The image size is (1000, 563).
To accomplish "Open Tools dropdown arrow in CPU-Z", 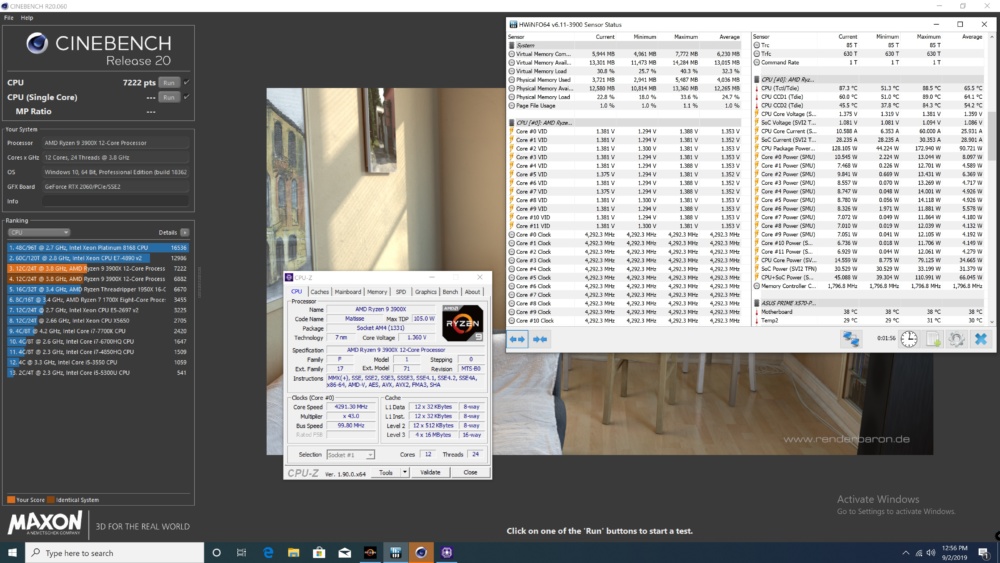I will 404,472.
